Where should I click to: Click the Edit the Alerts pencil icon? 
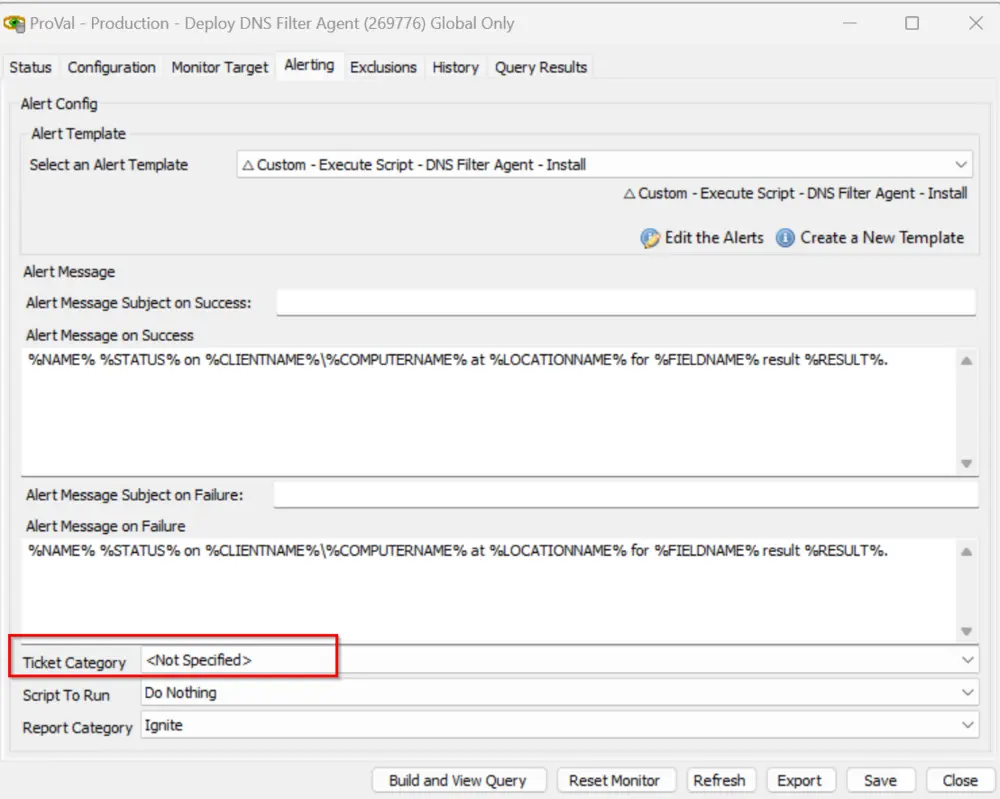650,238
